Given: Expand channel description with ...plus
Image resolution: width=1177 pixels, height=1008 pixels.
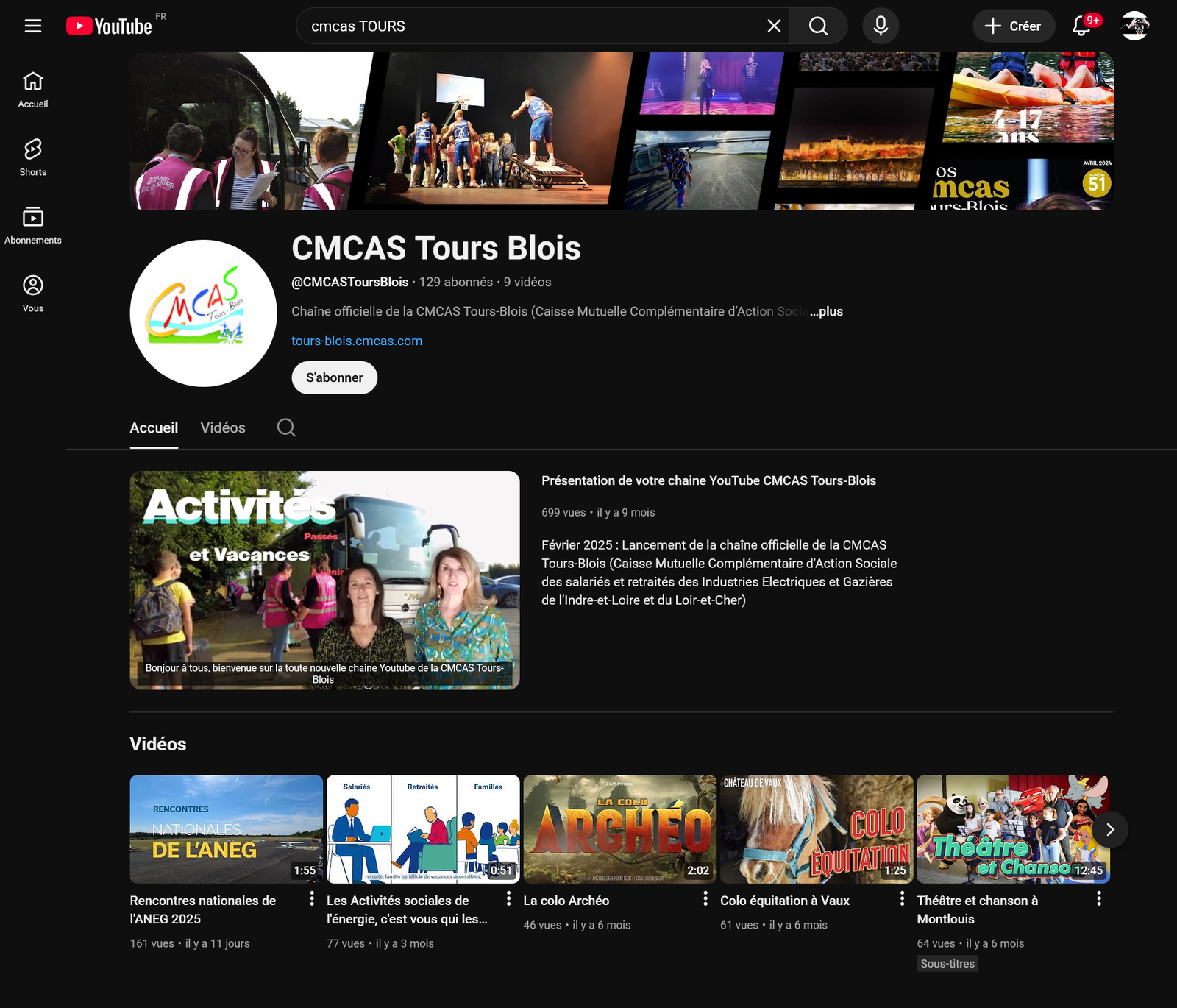Looking at the screenshot, I should coord(827,311).
